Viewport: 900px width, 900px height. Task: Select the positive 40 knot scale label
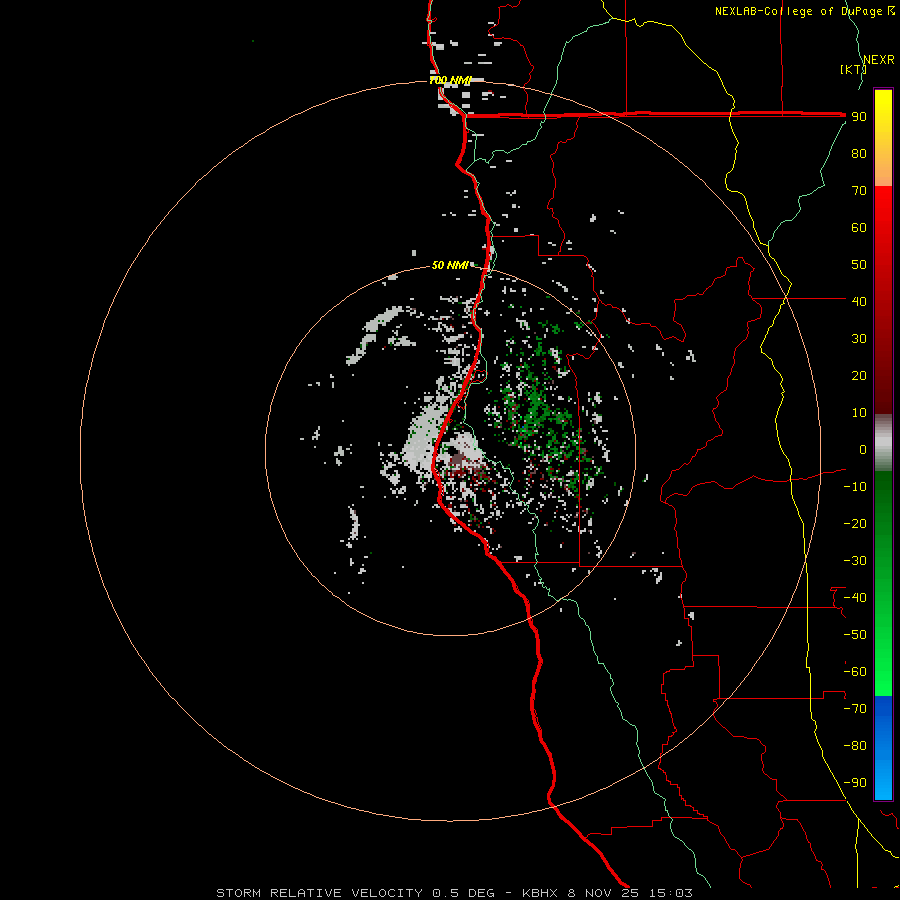(x=859, y=302)
